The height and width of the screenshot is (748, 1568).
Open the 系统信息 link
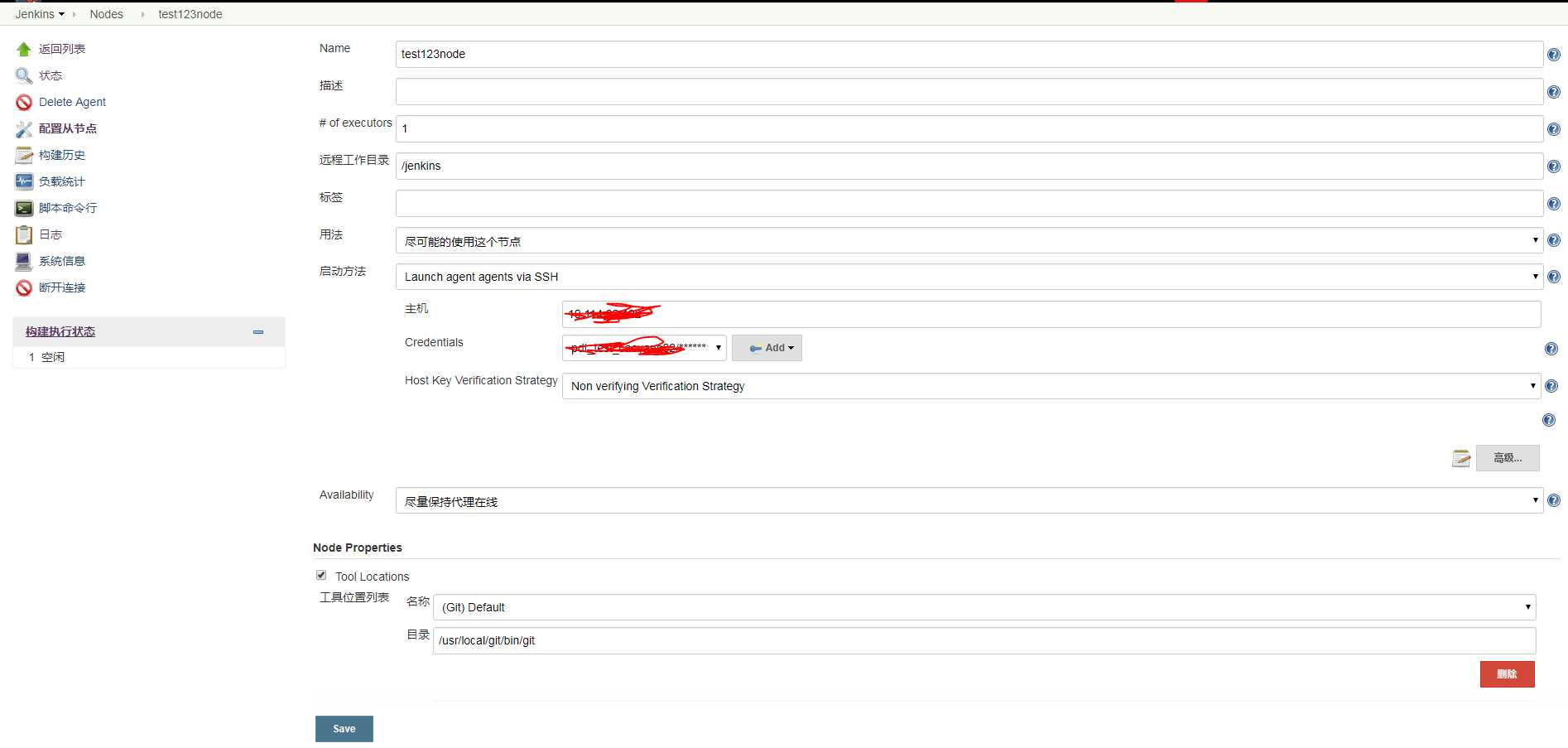click(x=62, y=261)
